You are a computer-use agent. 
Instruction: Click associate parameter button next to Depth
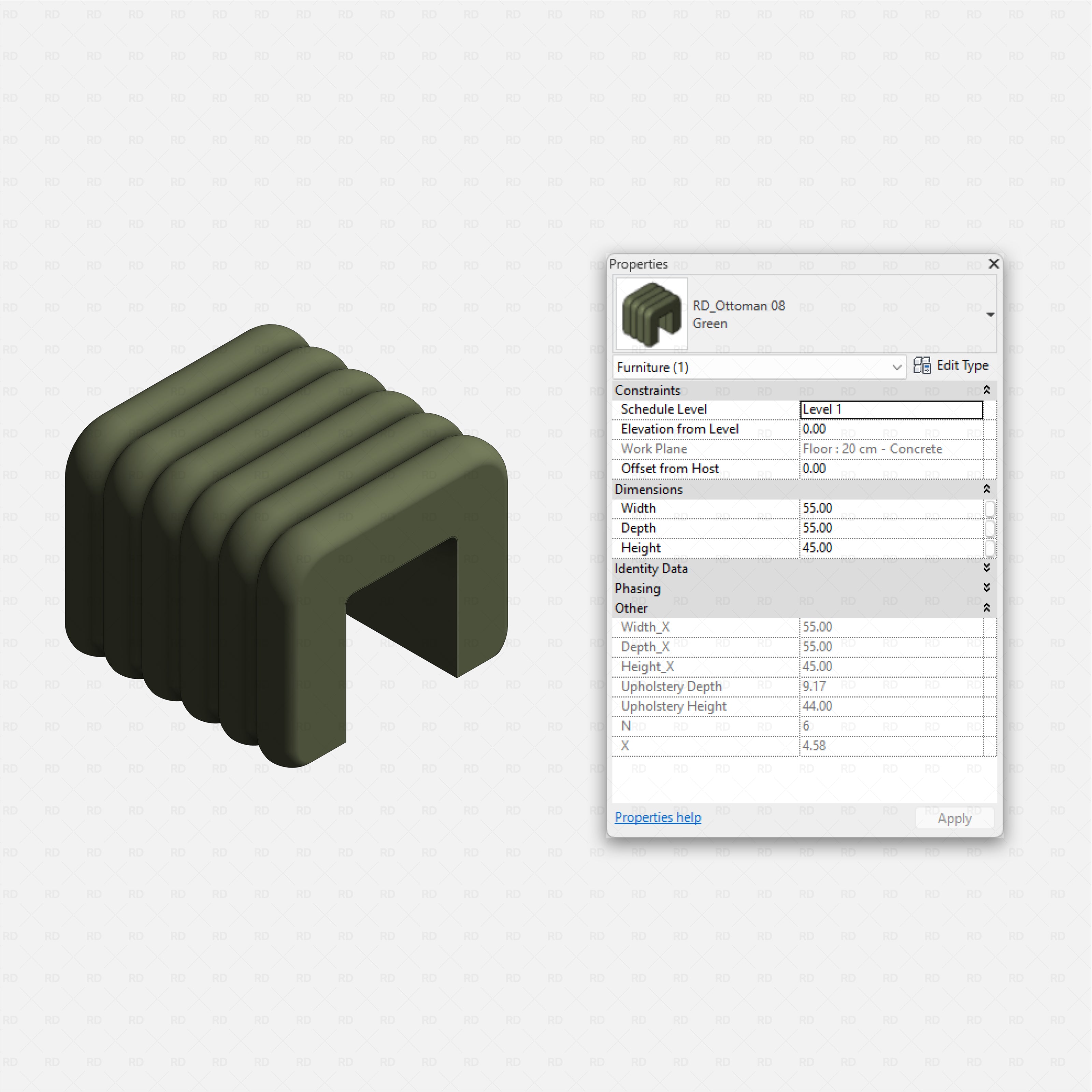coord(991,528)
